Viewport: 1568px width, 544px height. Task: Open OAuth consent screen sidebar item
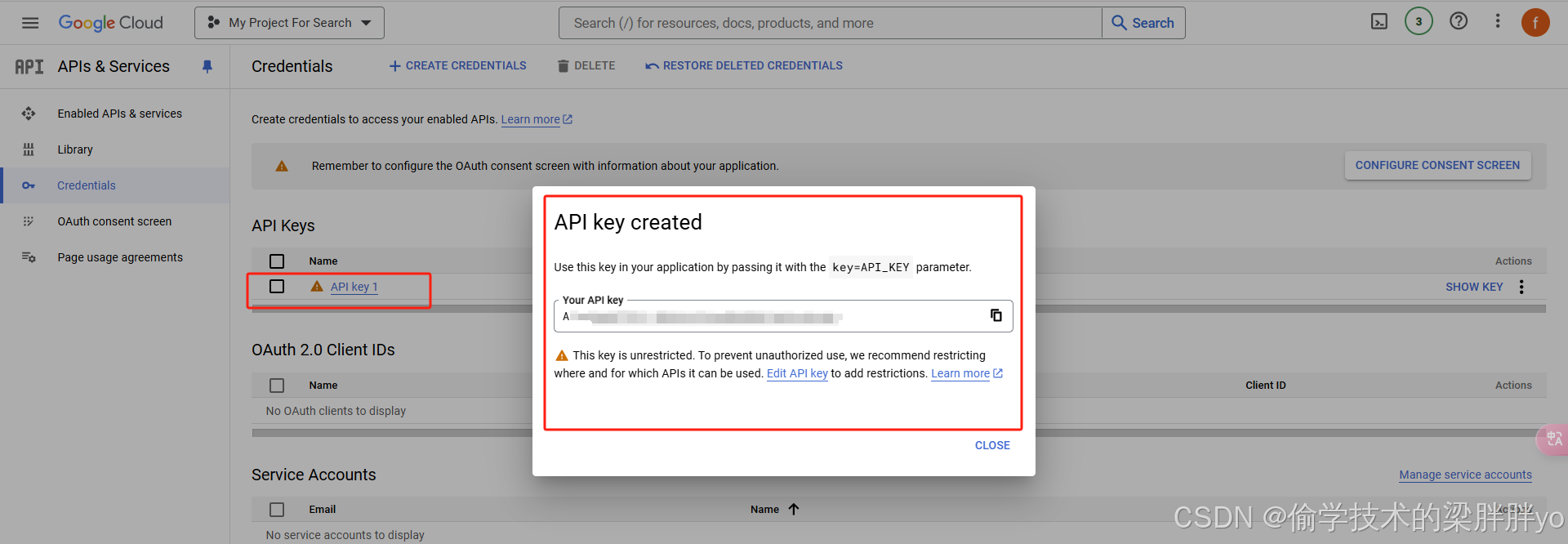114,221
